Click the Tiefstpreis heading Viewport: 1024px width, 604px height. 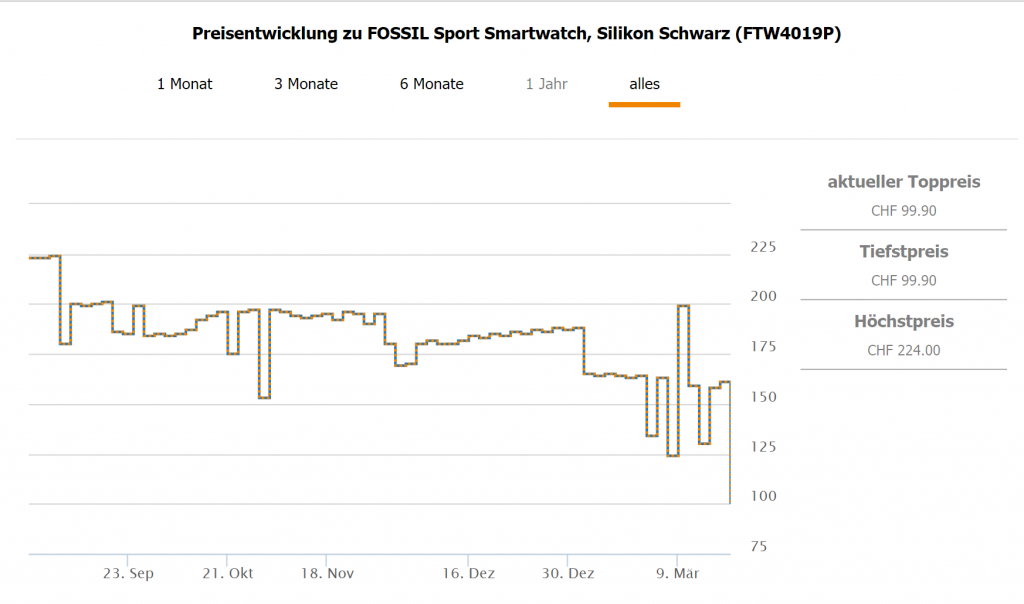point(904,252)
